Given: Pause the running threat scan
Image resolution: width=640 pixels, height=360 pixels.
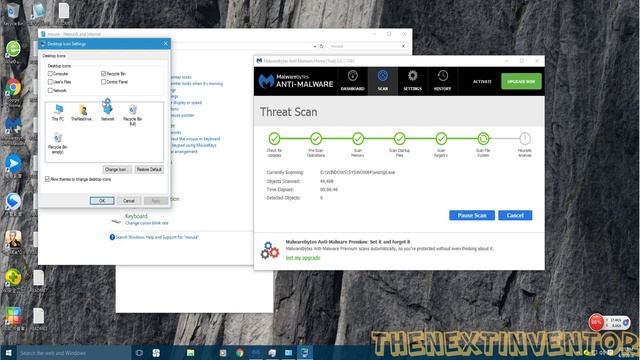Looking at the screenshot, I should pyautogui.click(x=472, y=215).
